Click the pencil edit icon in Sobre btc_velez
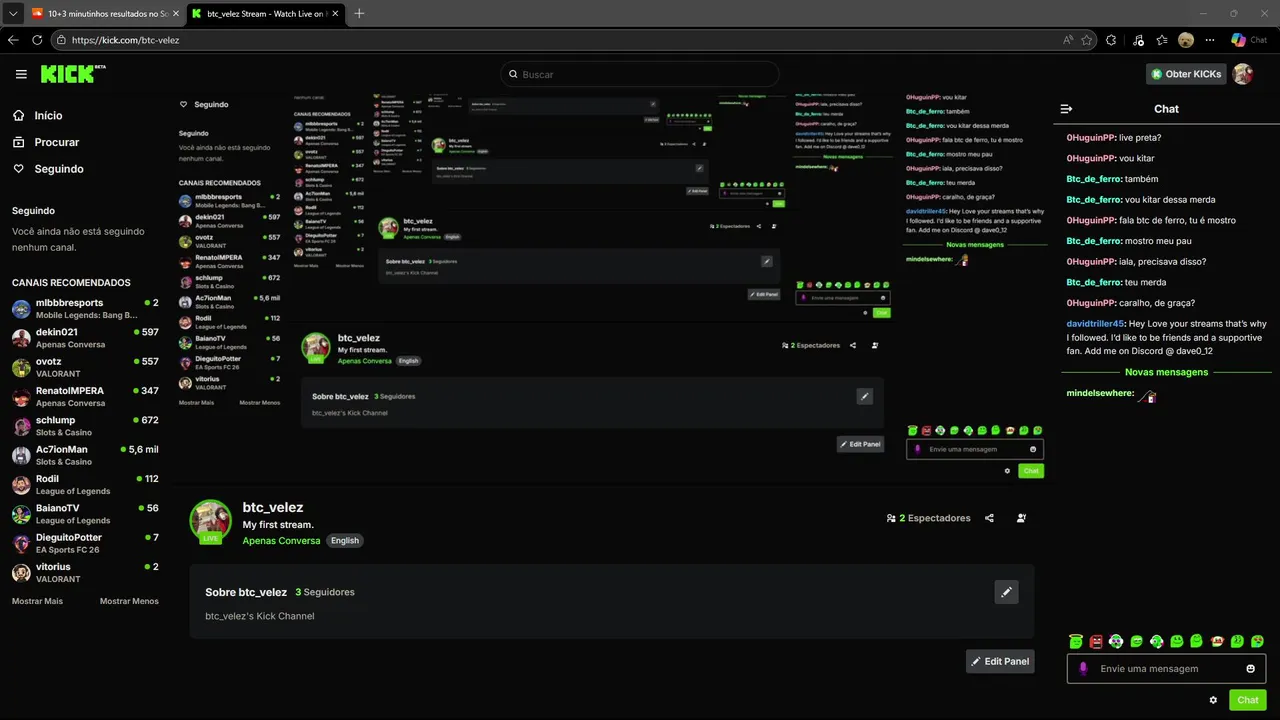This screenshot has height=720, width=1280. pos(1006,592)
